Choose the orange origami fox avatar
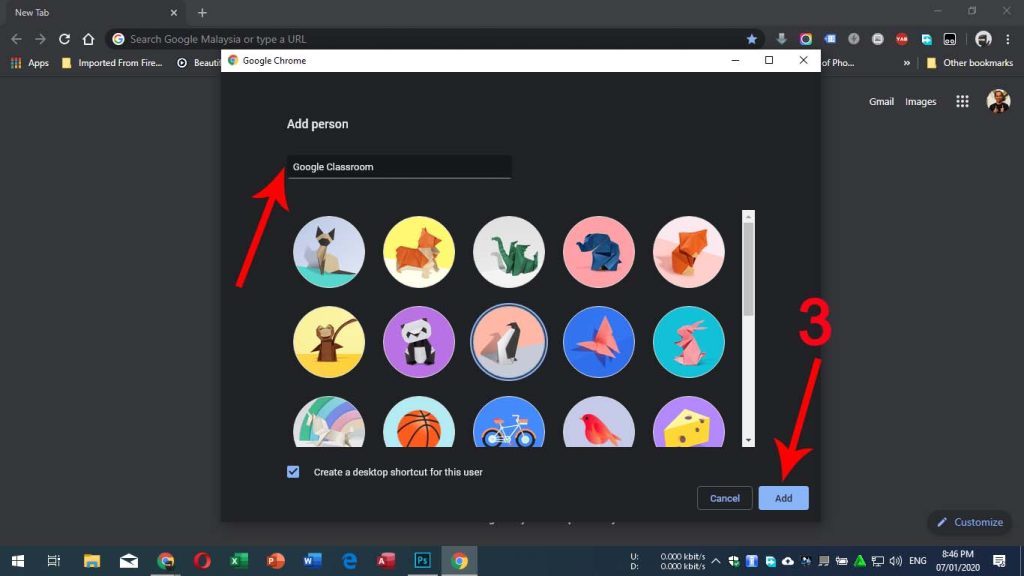This screenshot has height=576, width=1024. 688,252
